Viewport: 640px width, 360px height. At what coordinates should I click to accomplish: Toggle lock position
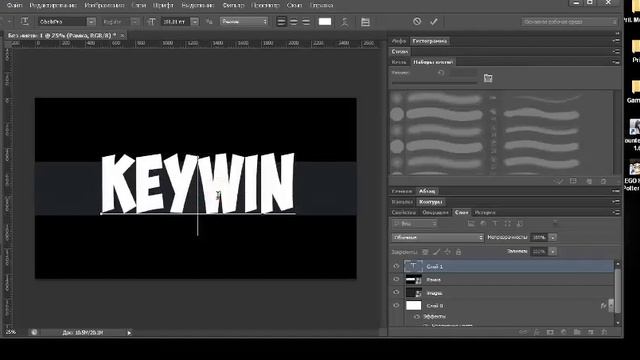tap(447, 252)
